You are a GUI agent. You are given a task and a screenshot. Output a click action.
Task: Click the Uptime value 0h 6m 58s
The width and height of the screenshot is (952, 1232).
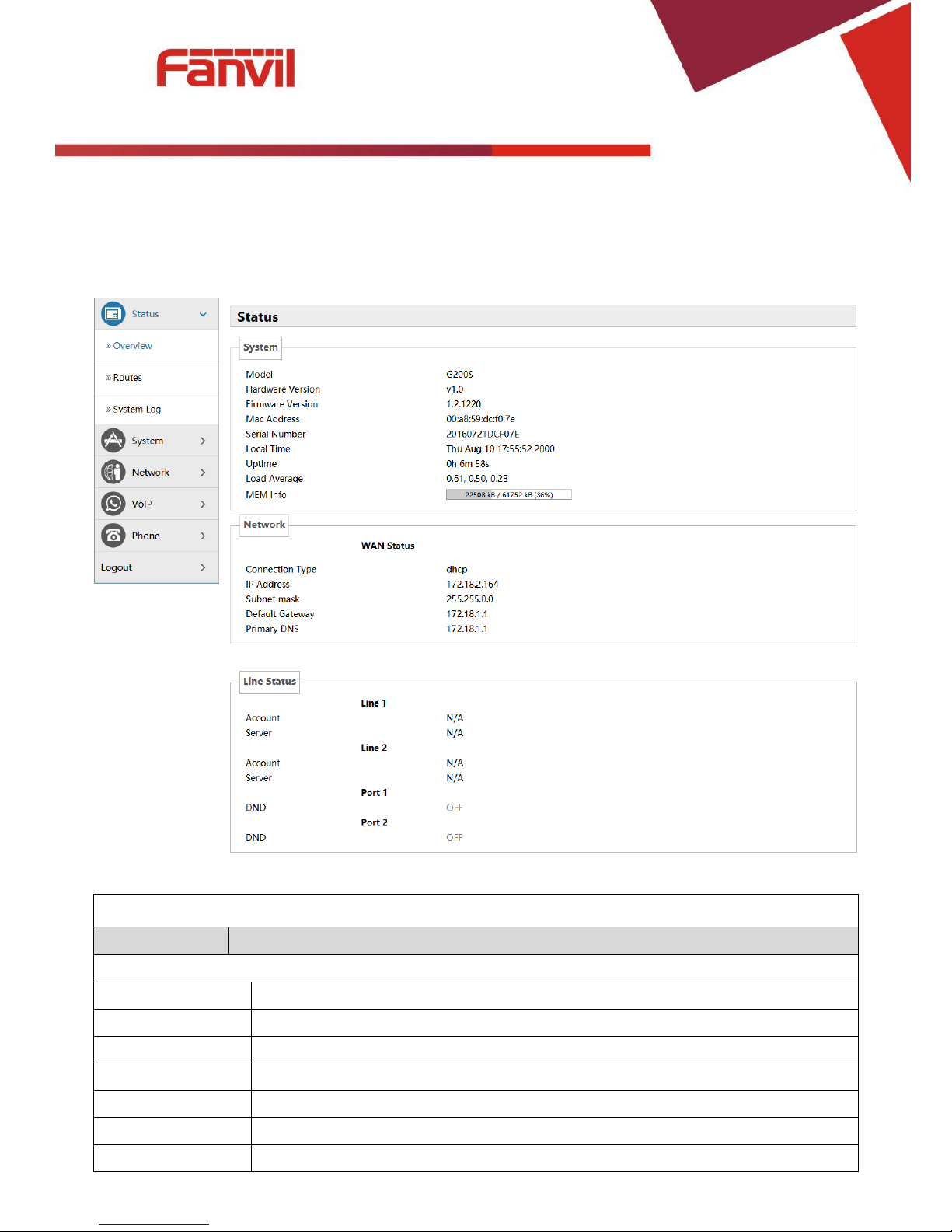[x=468, y=464]
